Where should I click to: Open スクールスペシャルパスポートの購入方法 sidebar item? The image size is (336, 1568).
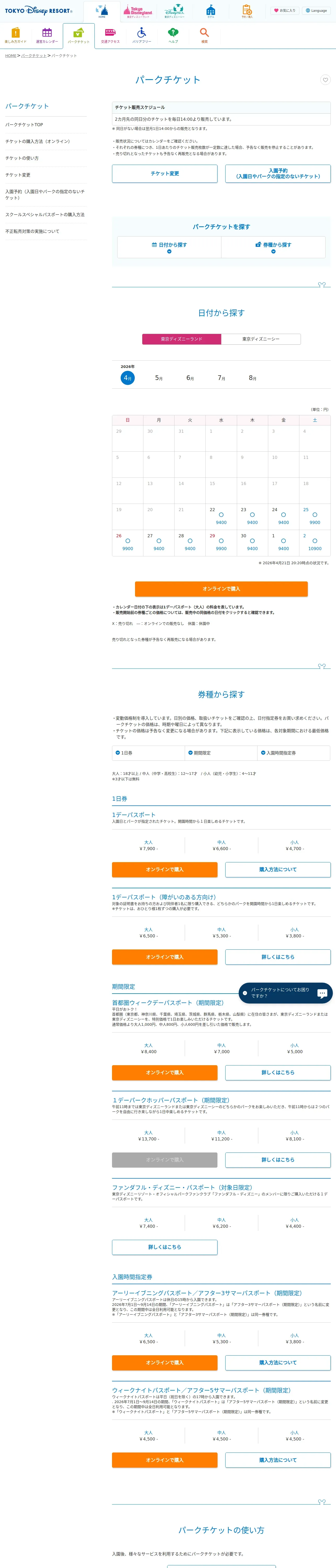(46, 215)
